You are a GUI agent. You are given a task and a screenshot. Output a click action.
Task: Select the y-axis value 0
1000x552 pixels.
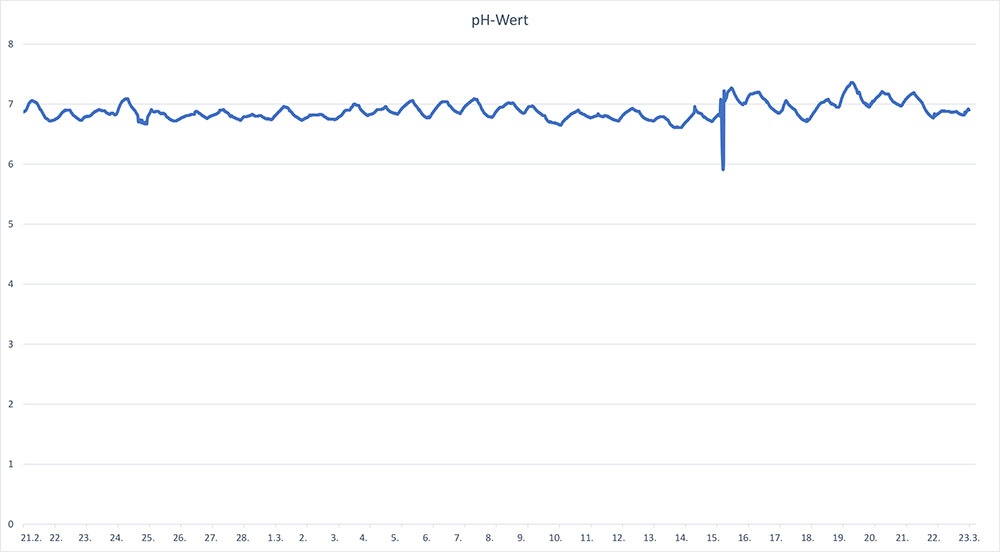coord(10,524)
